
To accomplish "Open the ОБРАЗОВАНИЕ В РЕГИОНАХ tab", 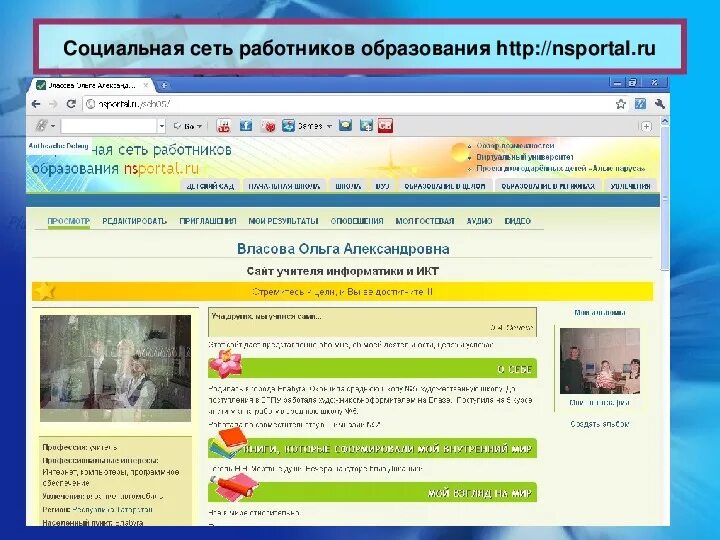I will [548, 186].
